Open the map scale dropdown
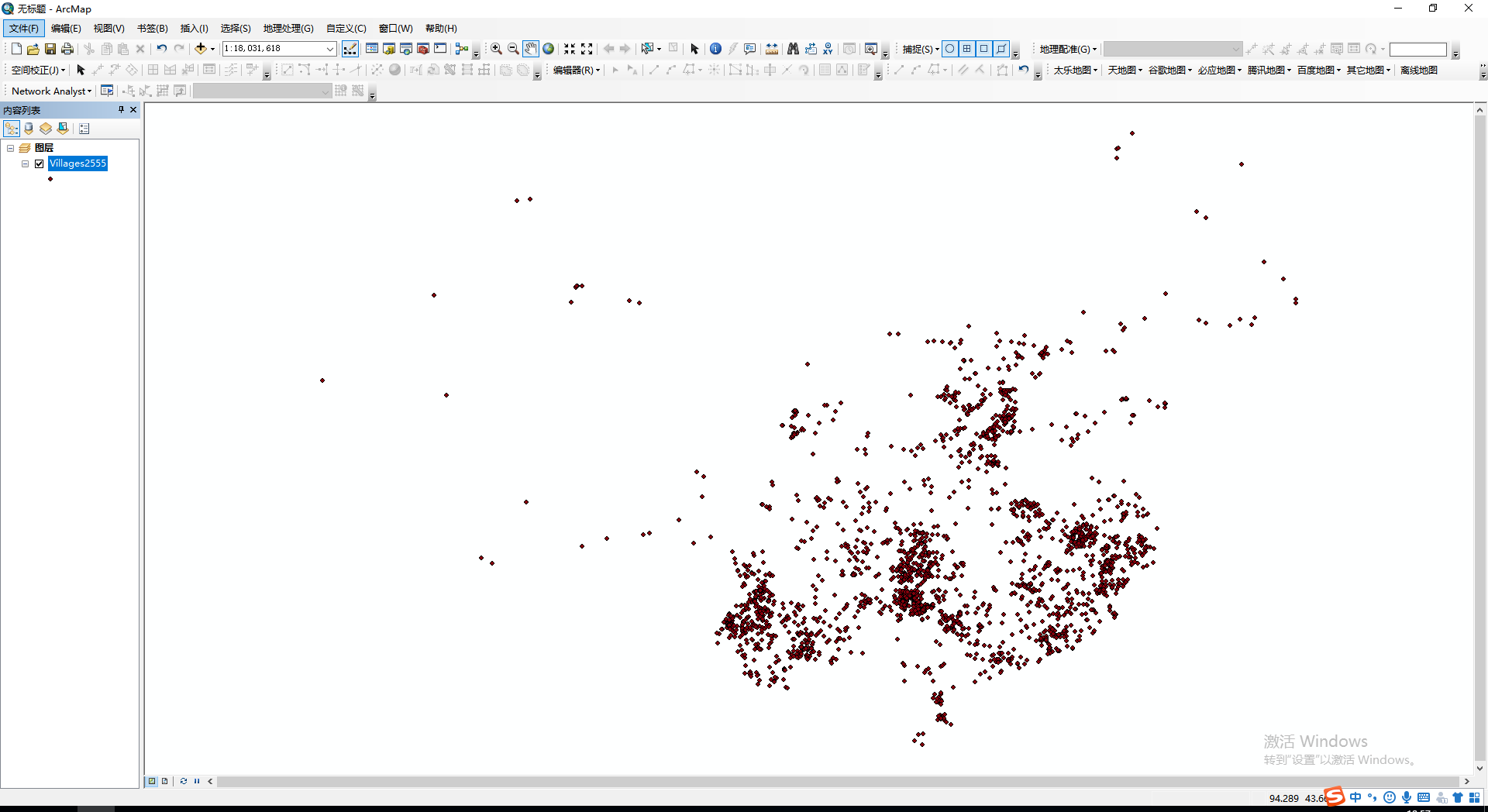This screenshot has height=812, width=1488. tap(329, 49)
